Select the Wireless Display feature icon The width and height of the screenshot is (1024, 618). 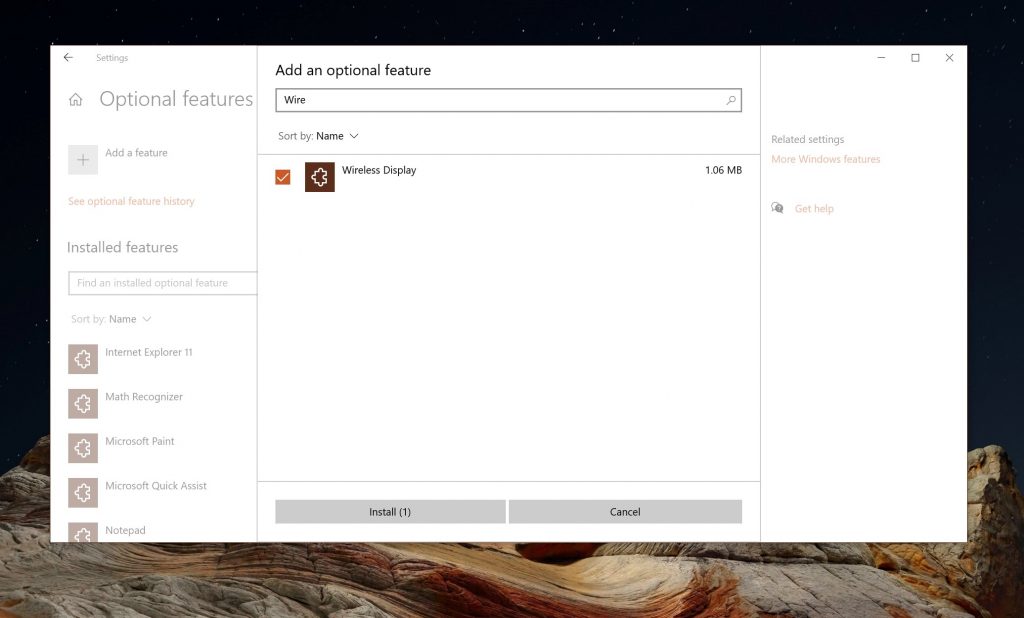click(320, 177)
